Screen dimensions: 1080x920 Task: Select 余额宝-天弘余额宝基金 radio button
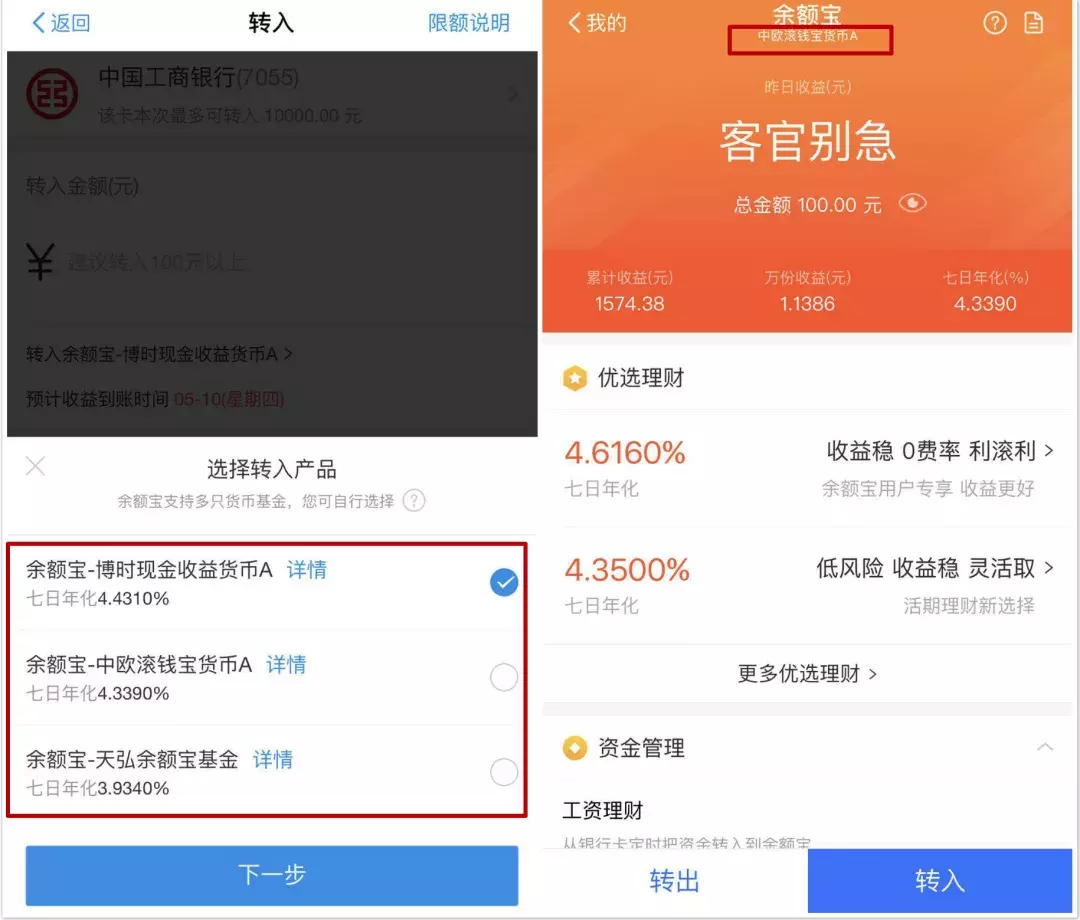coord(504,773)
